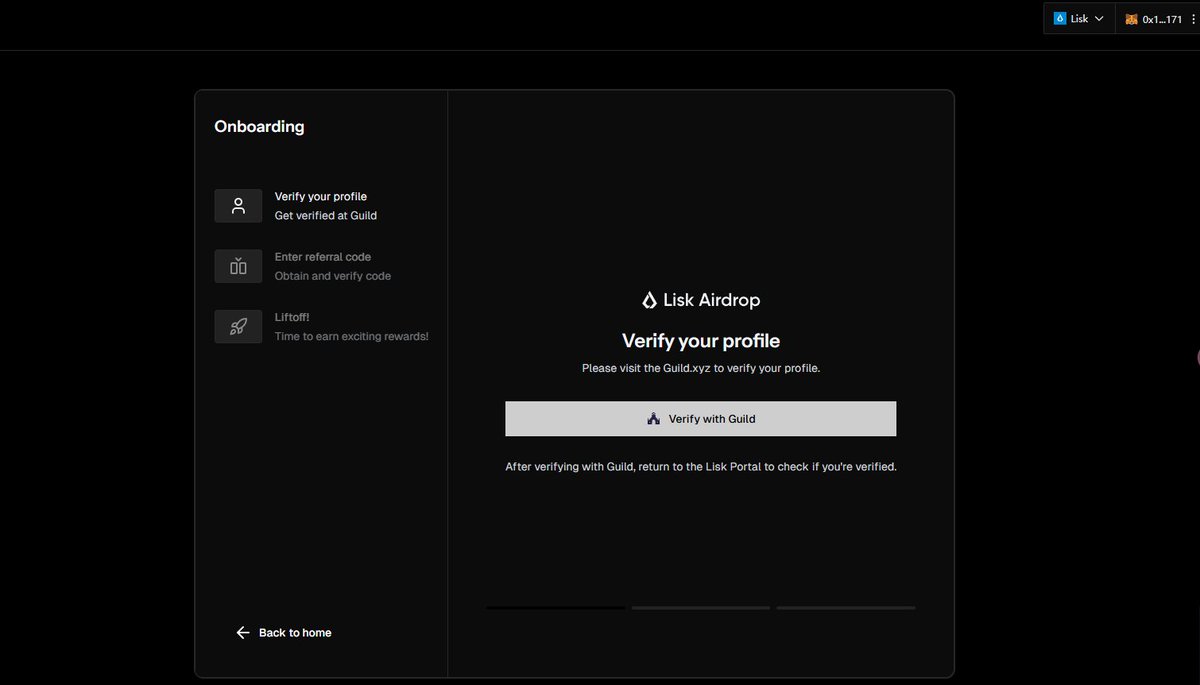The width and height of the screenshot is (1200, 685).
Task: Click the Lisk droplet logo above Verify heading
Action: (649, 300)
